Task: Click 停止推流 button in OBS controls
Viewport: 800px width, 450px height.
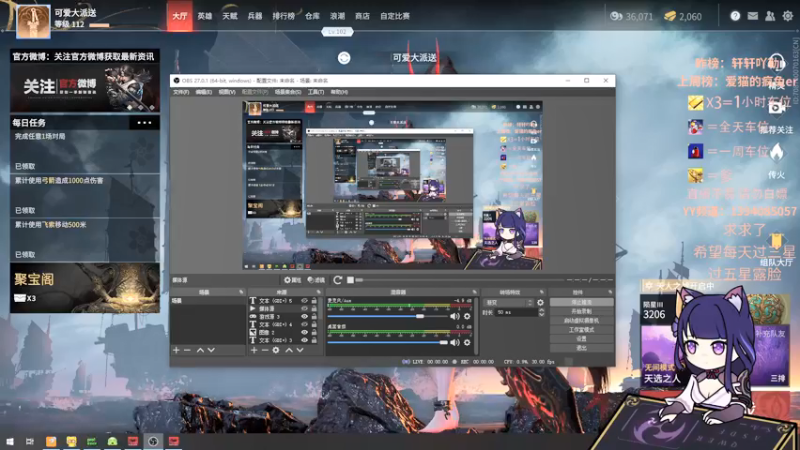Action: (x=581, y=303)
